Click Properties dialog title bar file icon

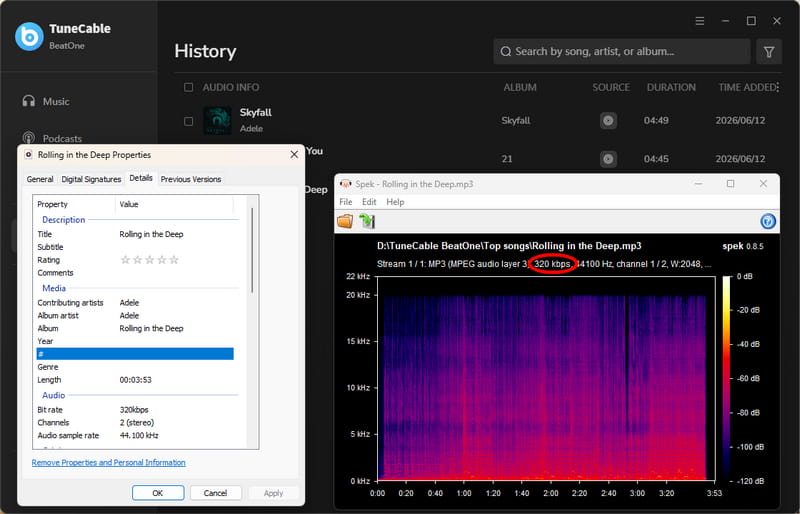pyautogui.click(x=29, y=155)
